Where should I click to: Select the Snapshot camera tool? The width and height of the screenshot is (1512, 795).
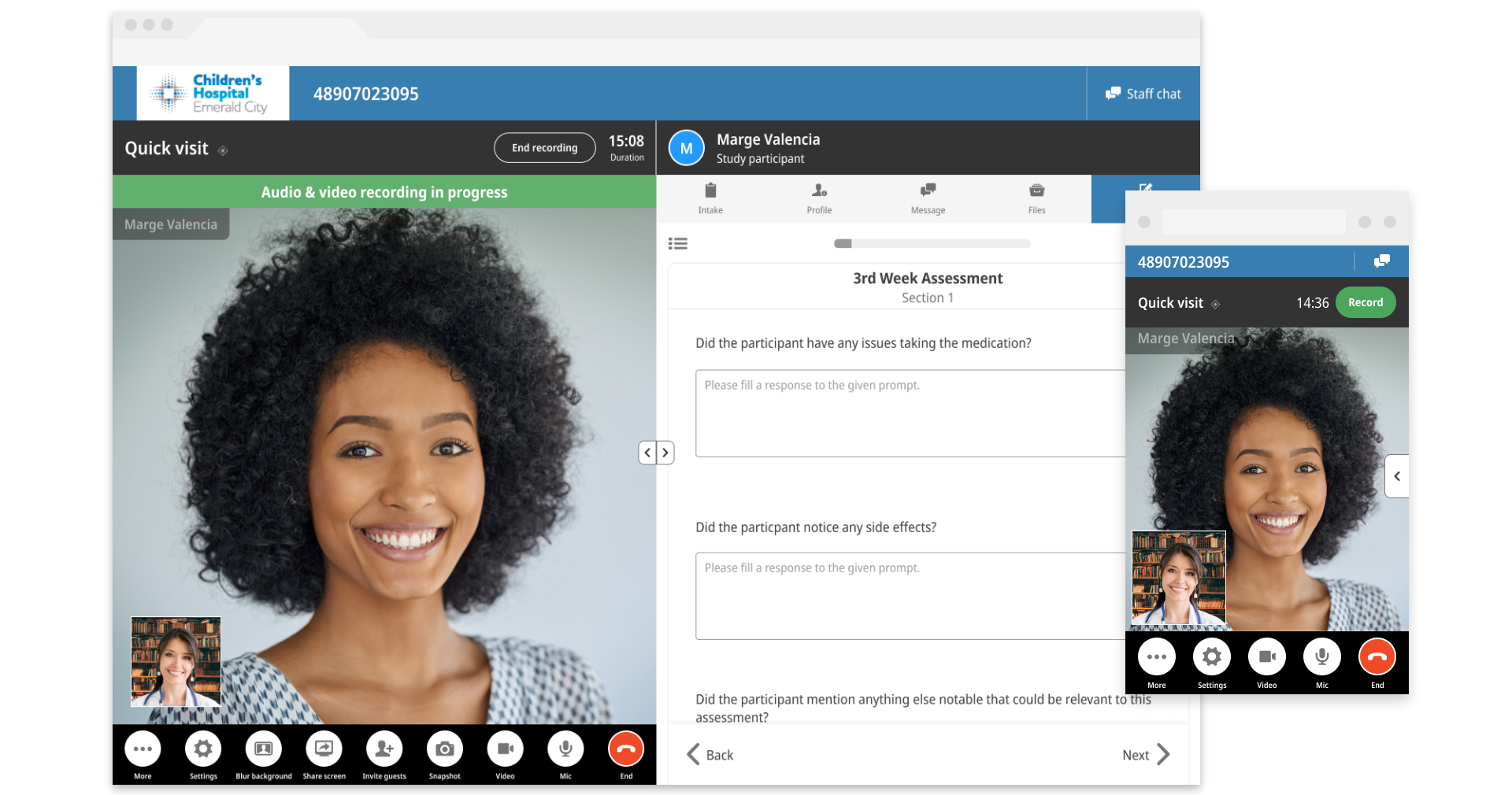[x=444, y=749]
